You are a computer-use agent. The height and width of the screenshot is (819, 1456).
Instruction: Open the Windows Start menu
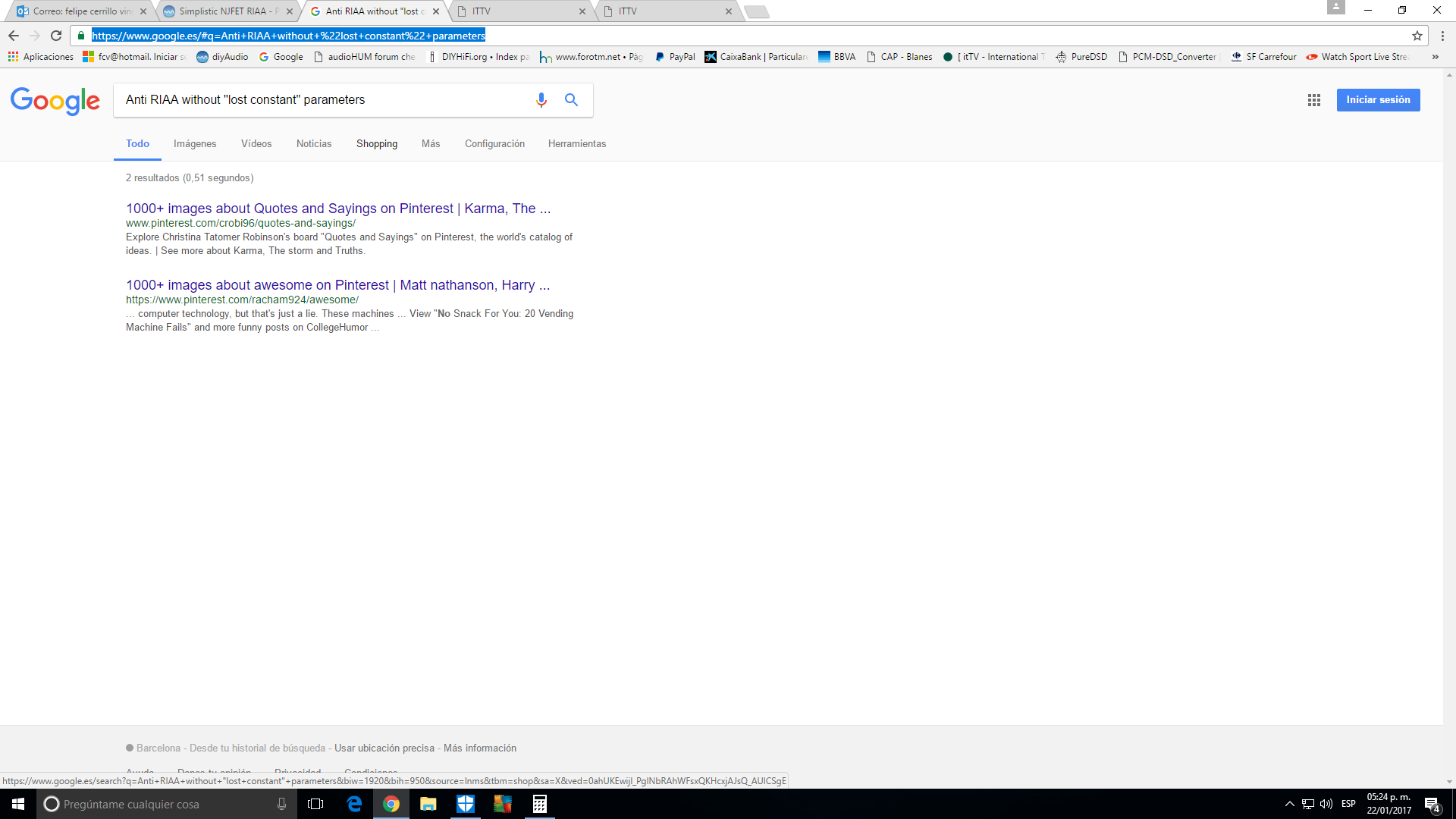[18, 804]
